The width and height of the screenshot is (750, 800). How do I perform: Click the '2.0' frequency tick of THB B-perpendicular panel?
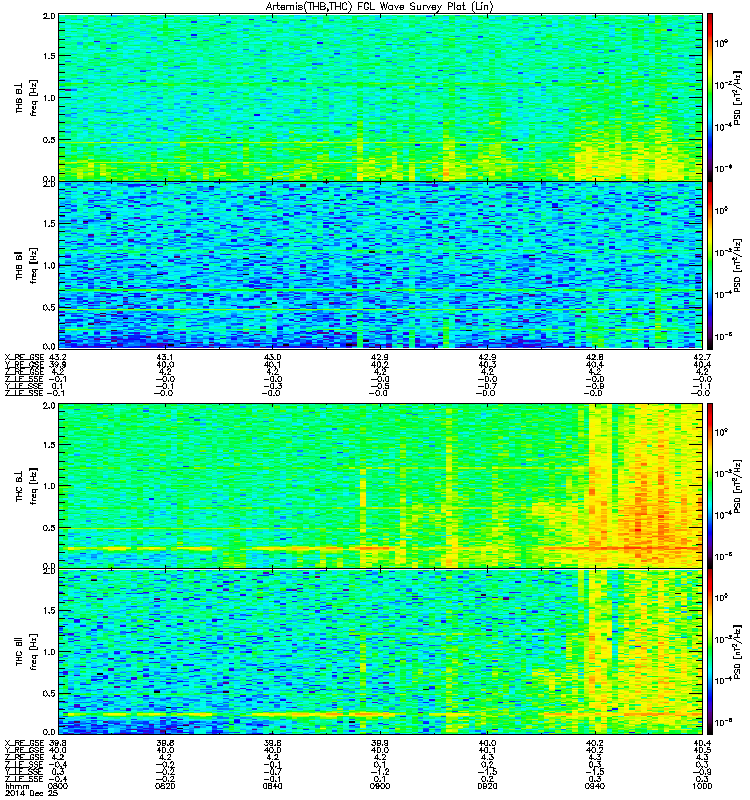click(49, 16)
